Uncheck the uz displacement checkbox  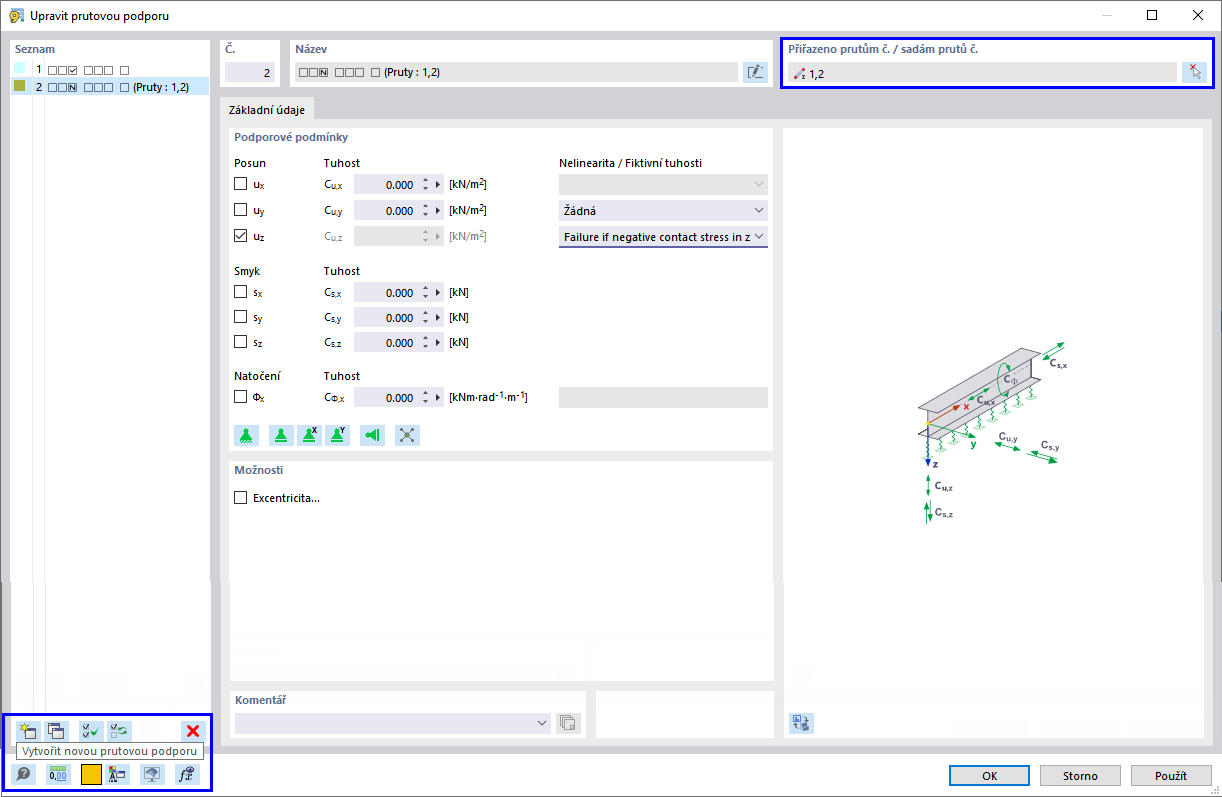[x=240, y=237]
